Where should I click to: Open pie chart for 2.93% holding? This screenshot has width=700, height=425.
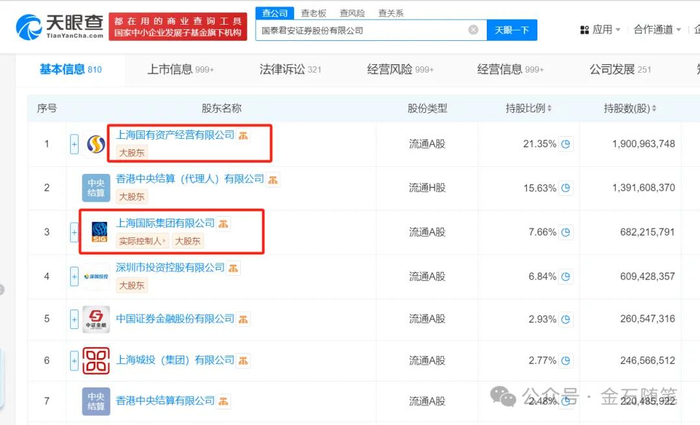pyautogui.click(x=566, y=319)
